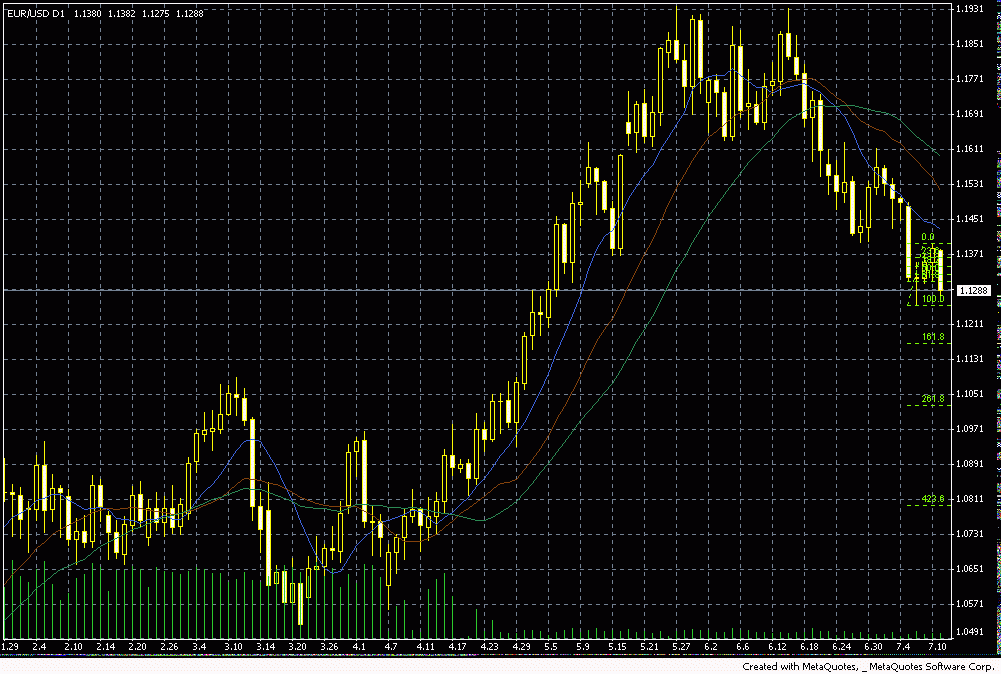Click the 5.21 date on time axis
1001x674 pixels.
tap(649, 647)
